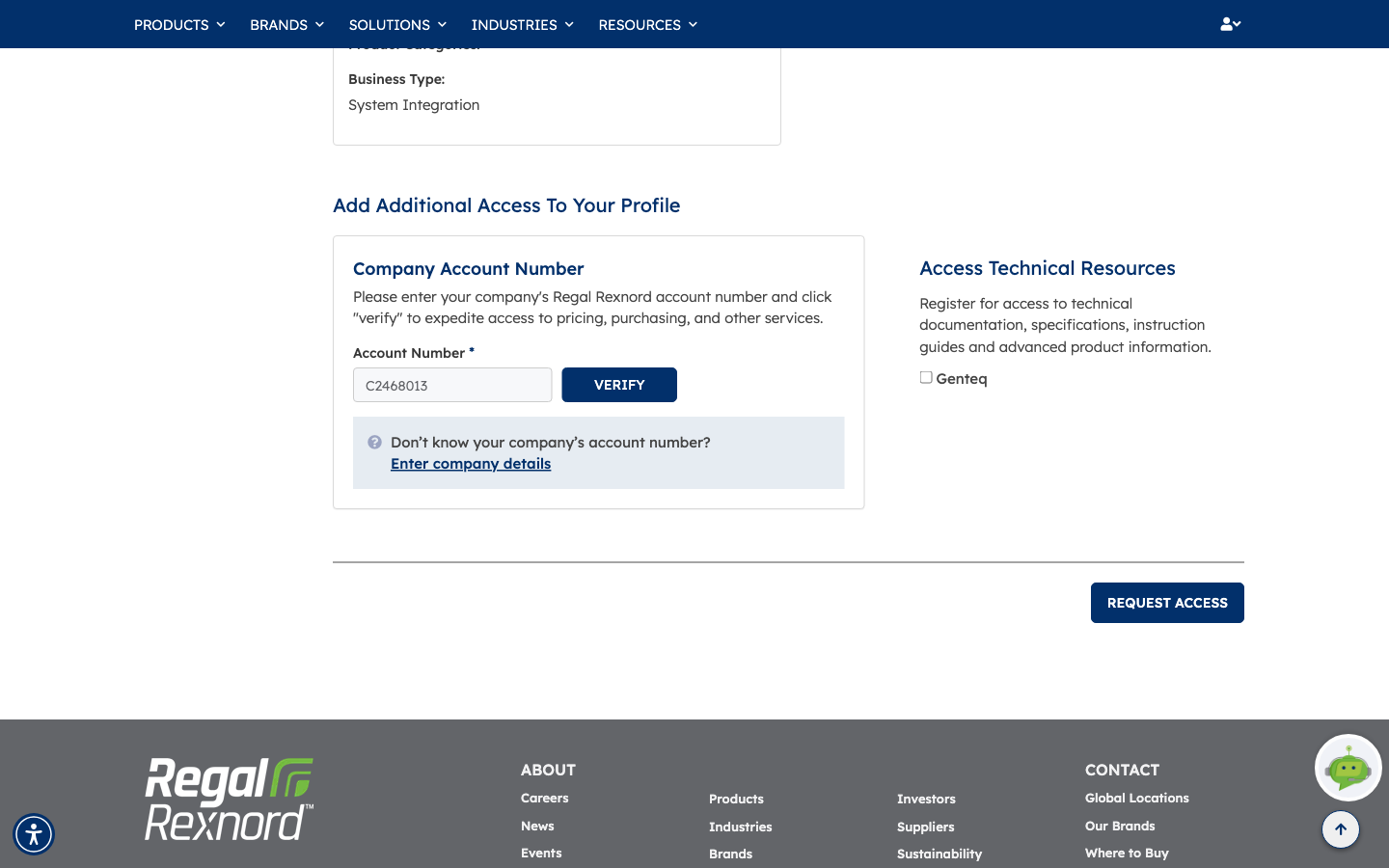Click the 'Add Additional Access To Your Profile' heading
This screenshot has height=868, width=1389.
click(x=506, y=205)
